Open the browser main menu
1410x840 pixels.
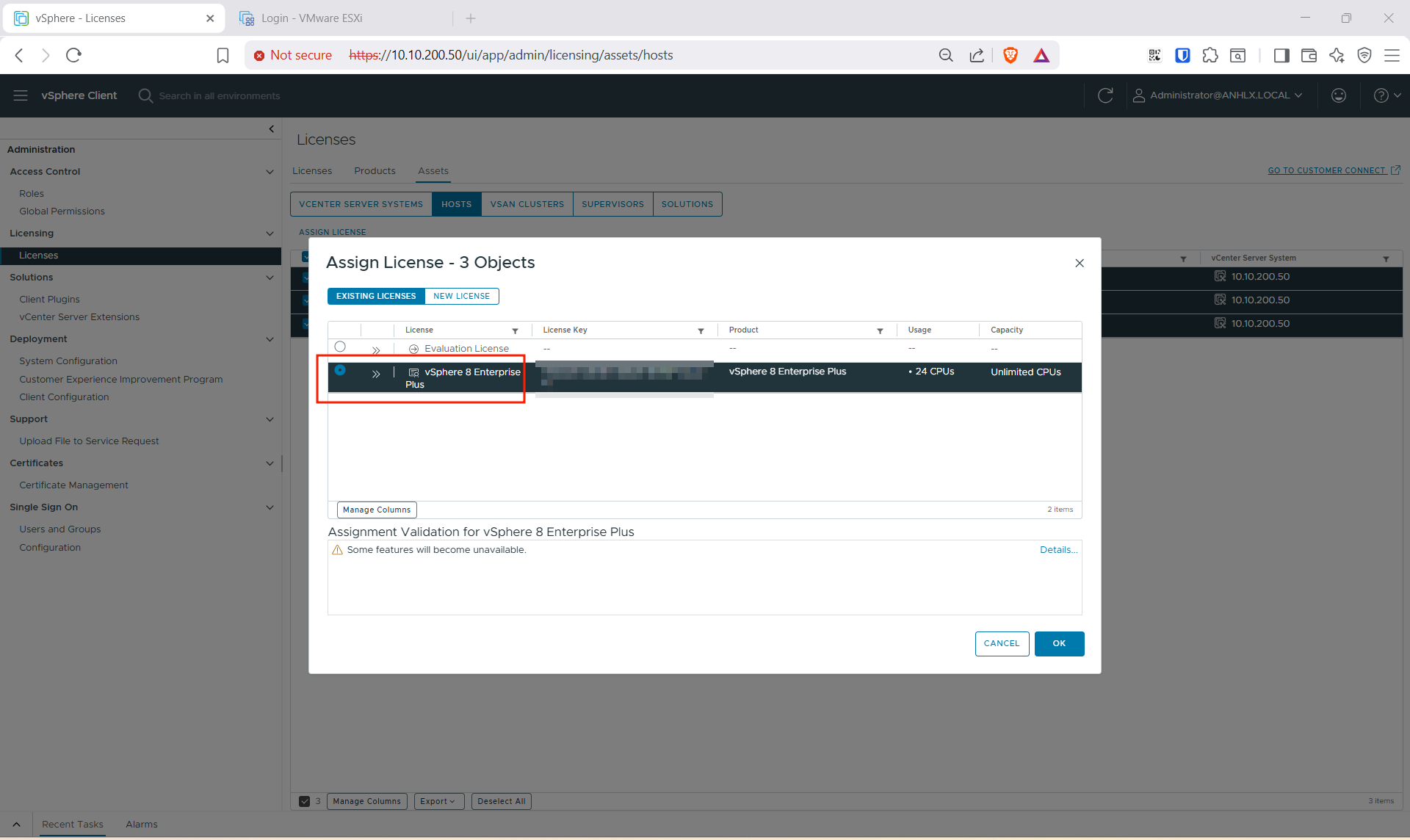tap(1392, 55)
